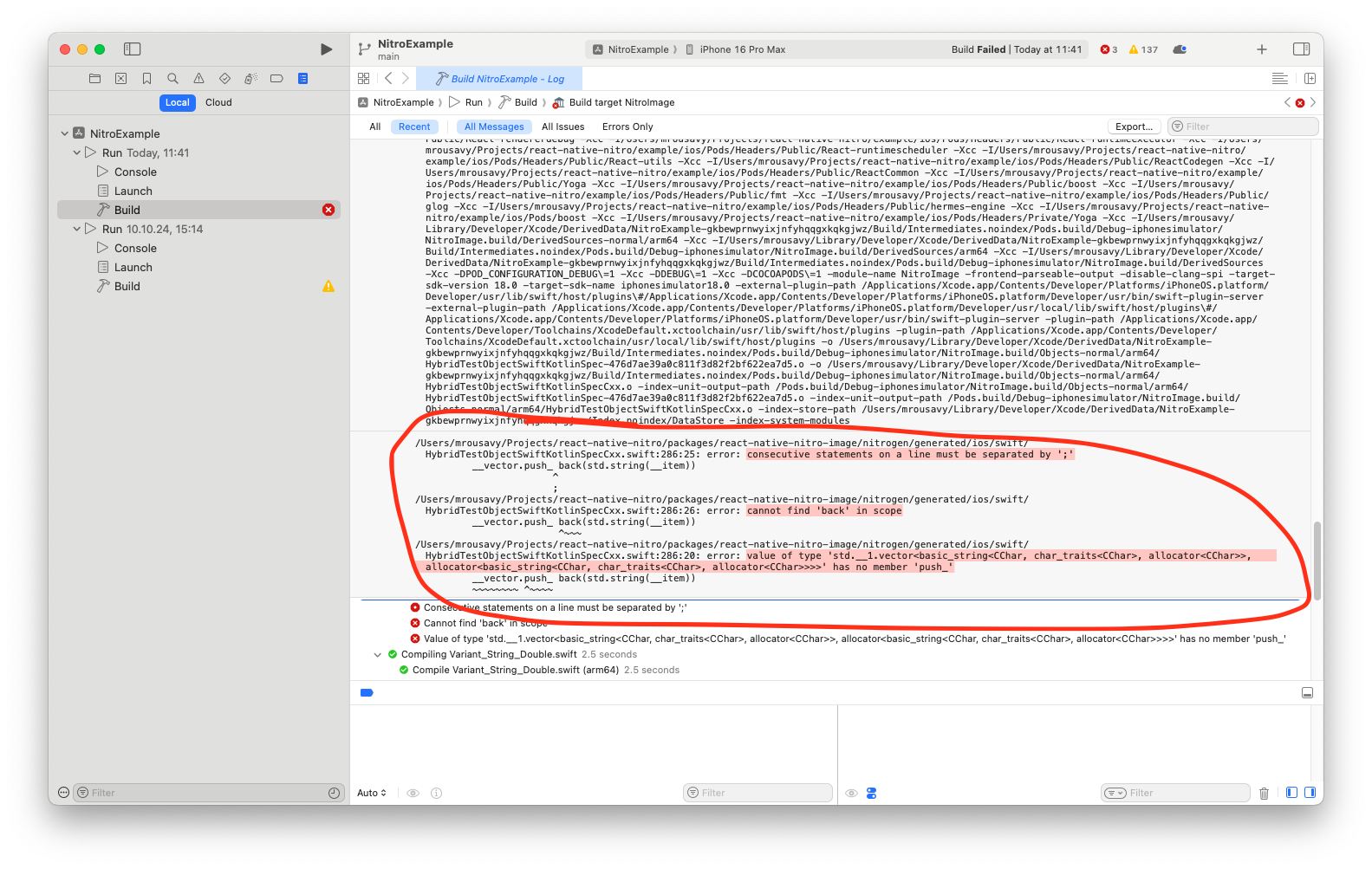Image resolution: width=1372 pixels, height=869 pixels.
Task: Select the Errors Only filter tab
Action: [627, 126]
